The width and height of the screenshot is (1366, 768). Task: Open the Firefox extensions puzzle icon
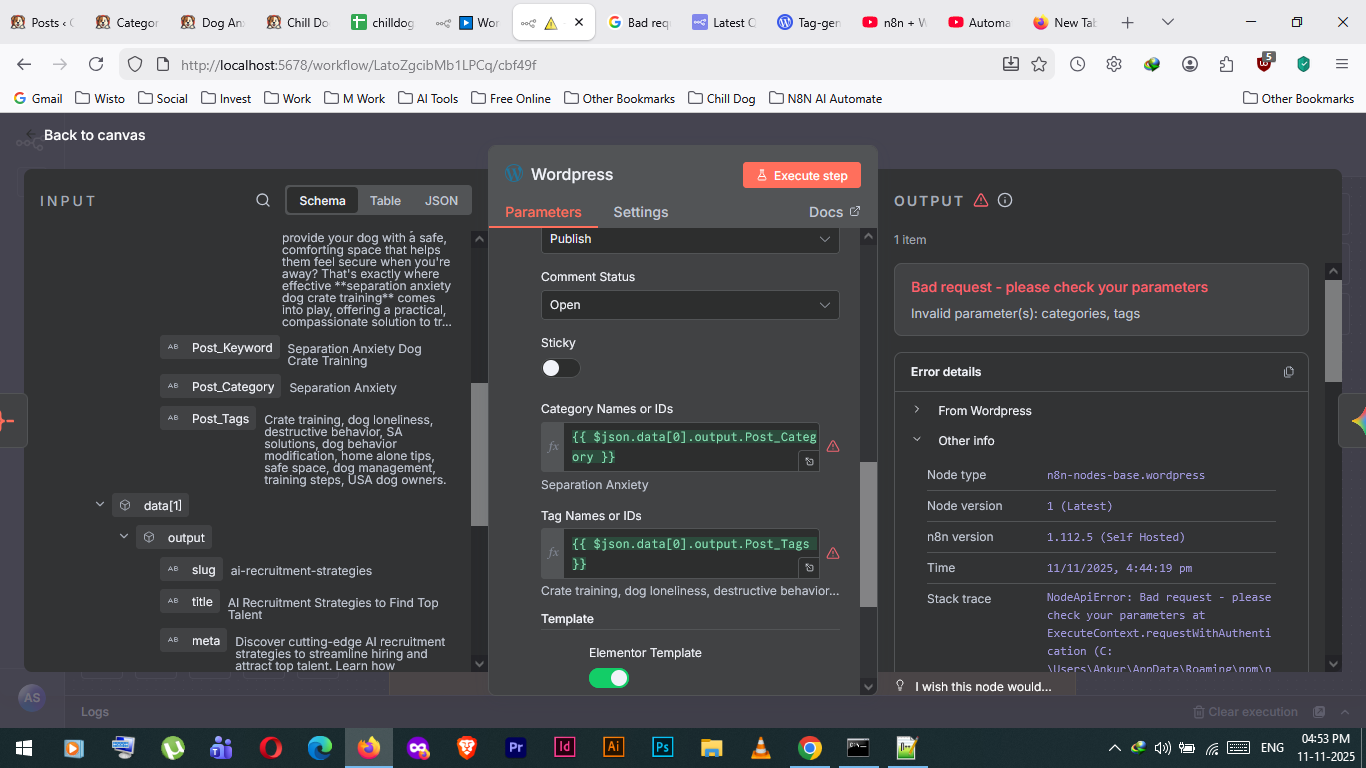coord(1227,64)
